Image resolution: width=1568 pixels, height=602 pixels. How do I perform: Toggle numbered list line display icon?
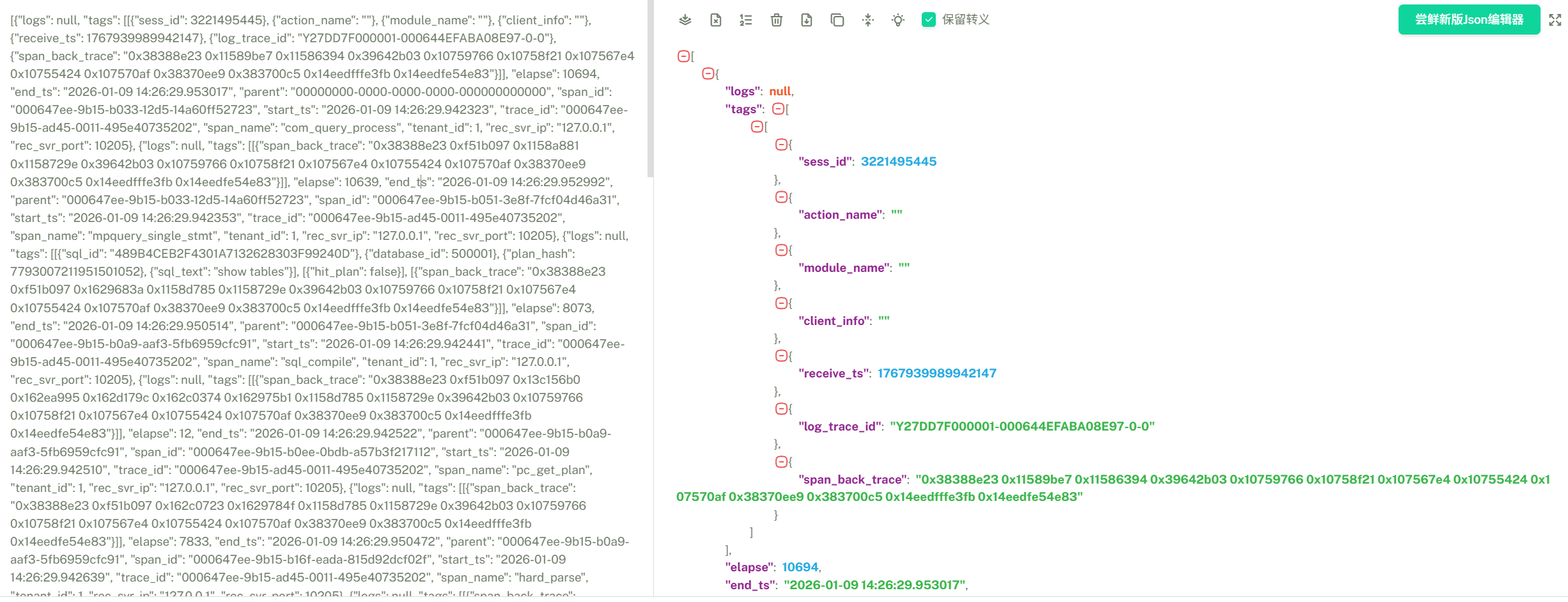pos(746,20)
